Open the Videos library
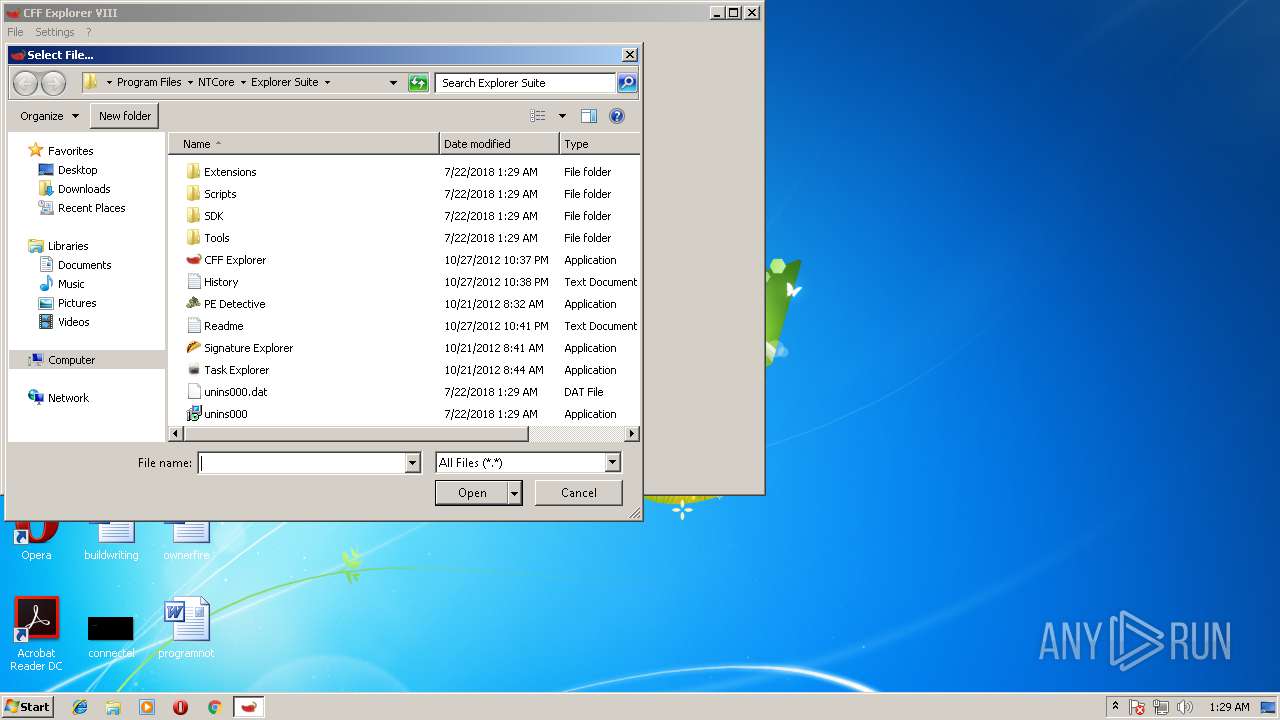1280x720 pixels. [x=73, y=322]
